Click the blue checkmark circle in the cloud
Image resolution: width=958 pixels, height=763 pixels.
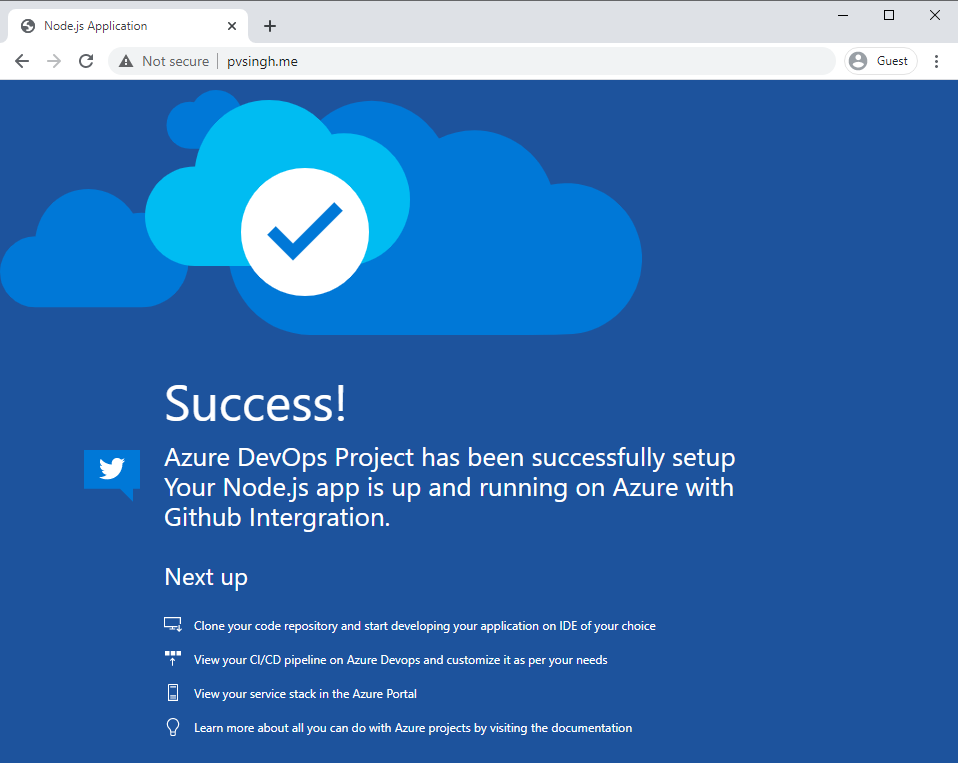305,231
